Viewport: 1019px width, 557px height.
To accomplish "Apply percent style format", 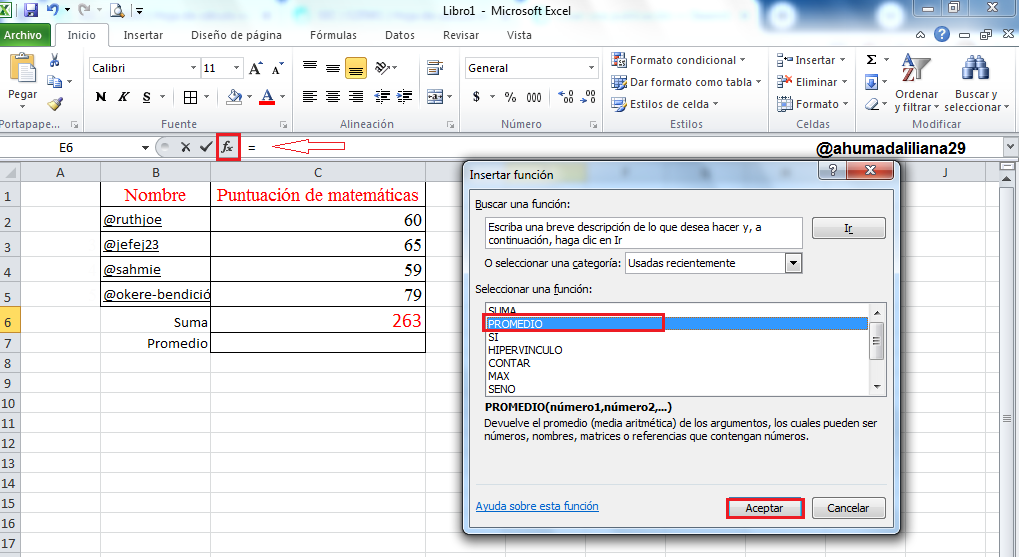I will [x=510, y=97].
